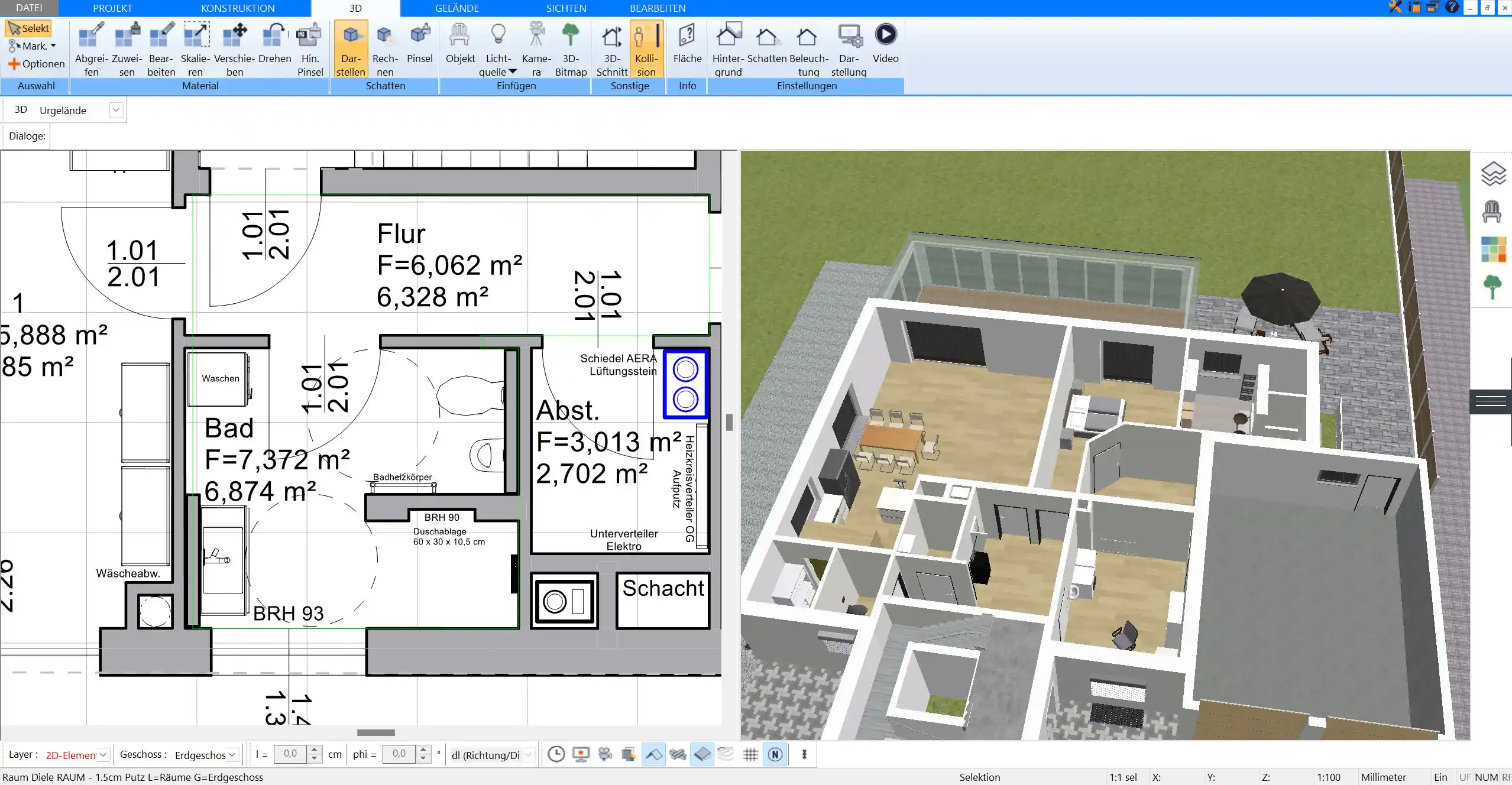1512x785 pixels.
Task: Switch to the SICHTEN tab
Action: coord(566,8)
